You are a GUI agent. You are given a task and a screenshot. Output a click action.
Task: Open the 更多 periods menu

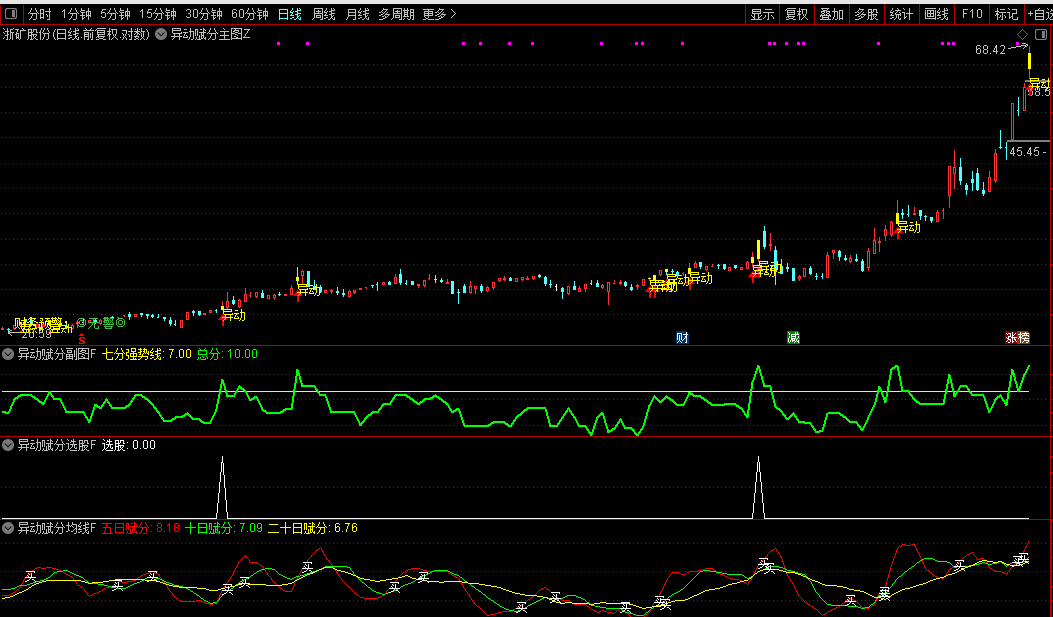438,14
